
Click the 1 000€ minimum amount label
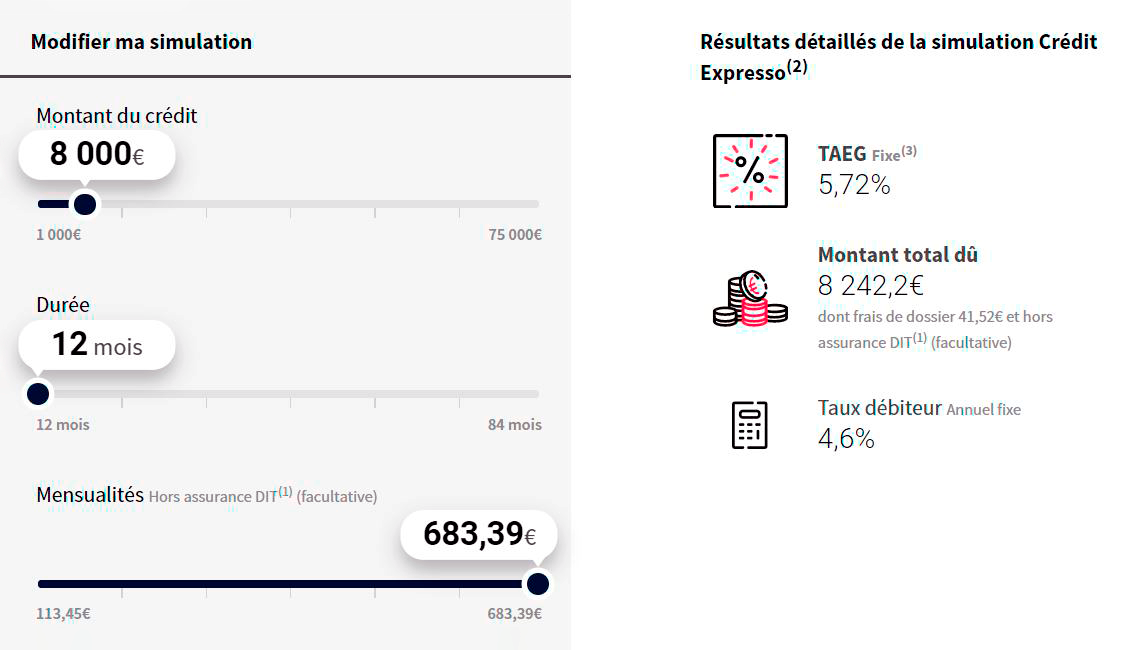coord(59,235)
